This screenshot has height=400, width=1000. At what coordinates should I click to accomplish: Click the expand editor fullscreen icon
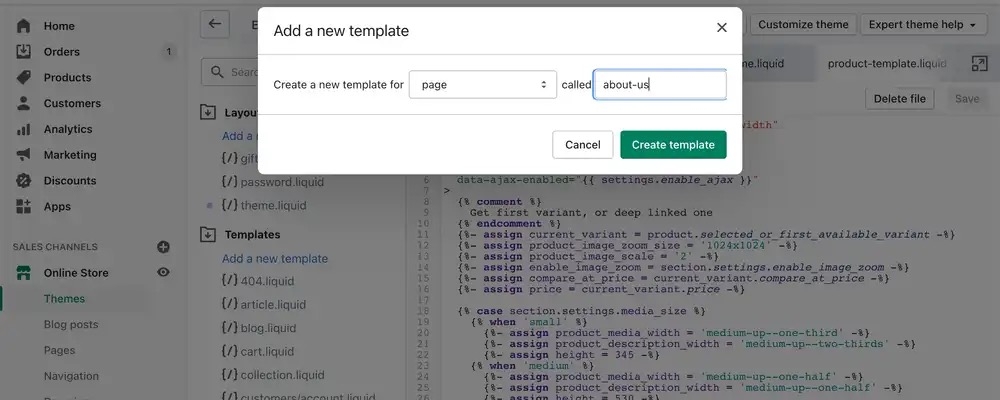[x=979, y=63]
